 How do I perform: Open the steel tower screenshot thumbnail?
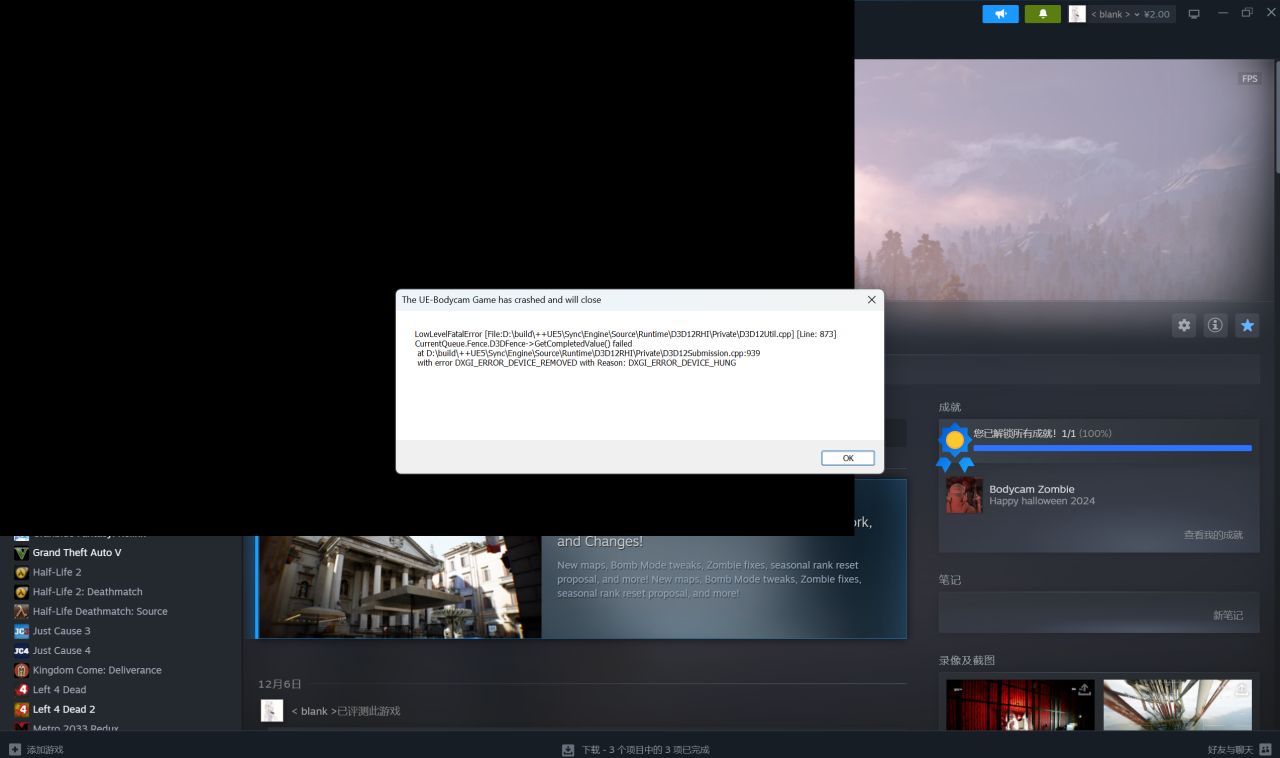[1177, 705]
